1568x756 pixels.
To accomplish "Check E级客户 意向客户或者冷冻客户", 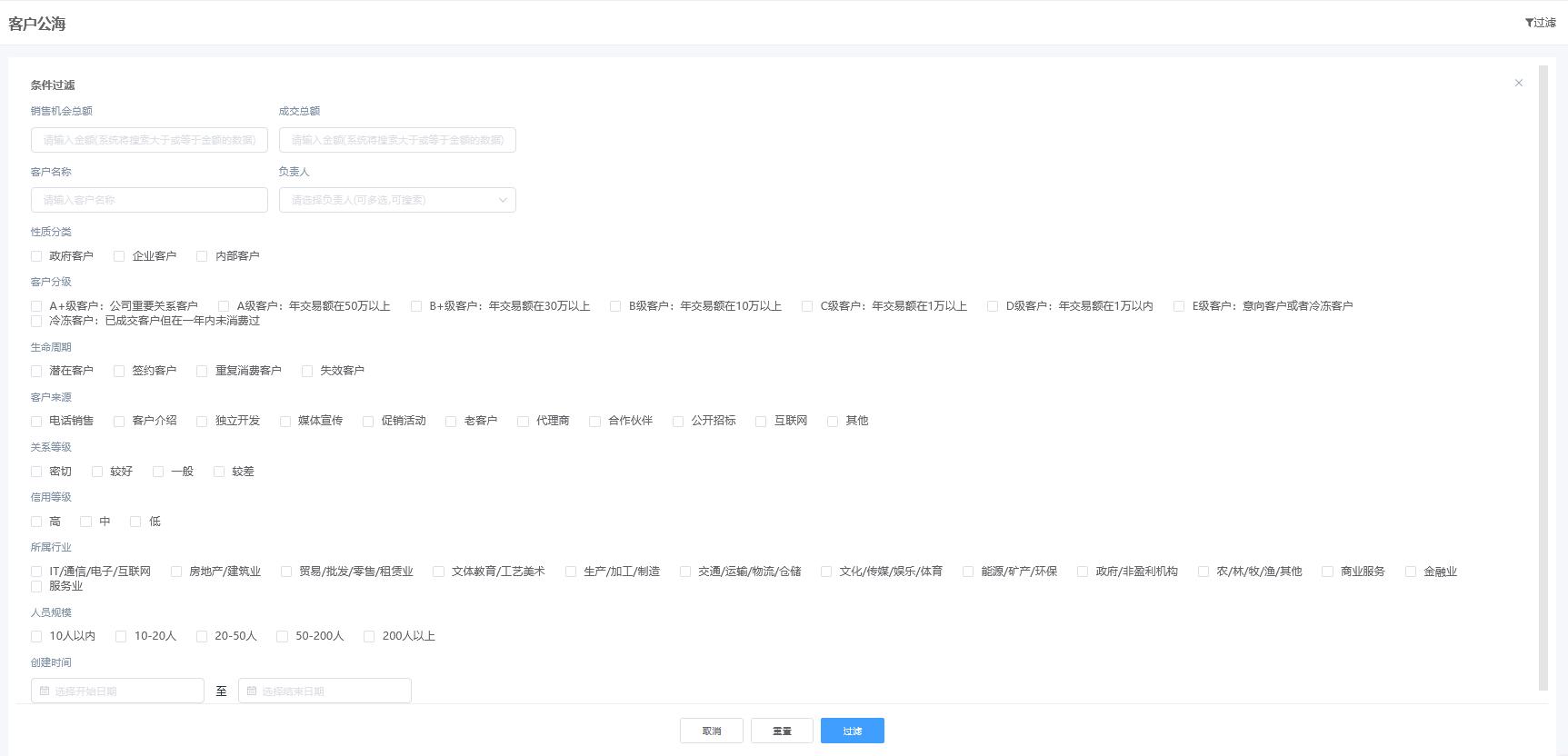I will [x=1179, y=306].
